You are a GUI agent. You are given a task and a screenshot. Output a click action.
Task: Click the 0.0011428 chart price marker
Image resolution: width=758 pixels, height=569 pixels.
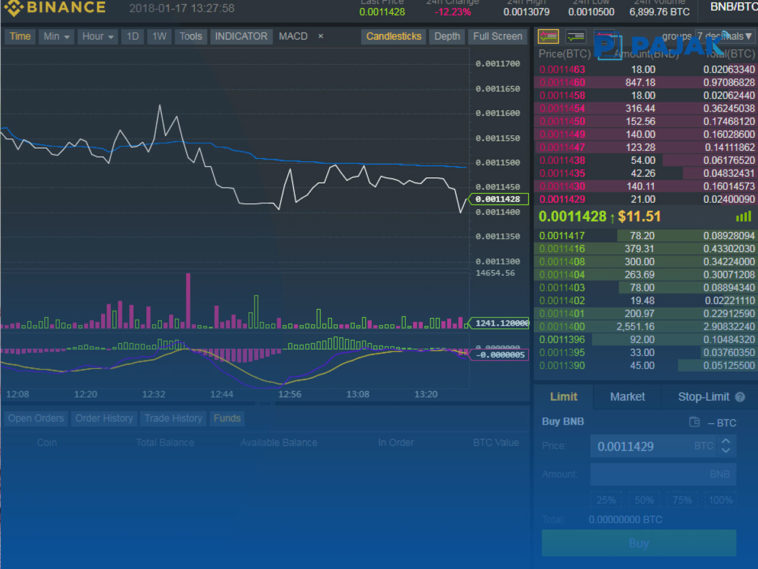tap(498, 199)
